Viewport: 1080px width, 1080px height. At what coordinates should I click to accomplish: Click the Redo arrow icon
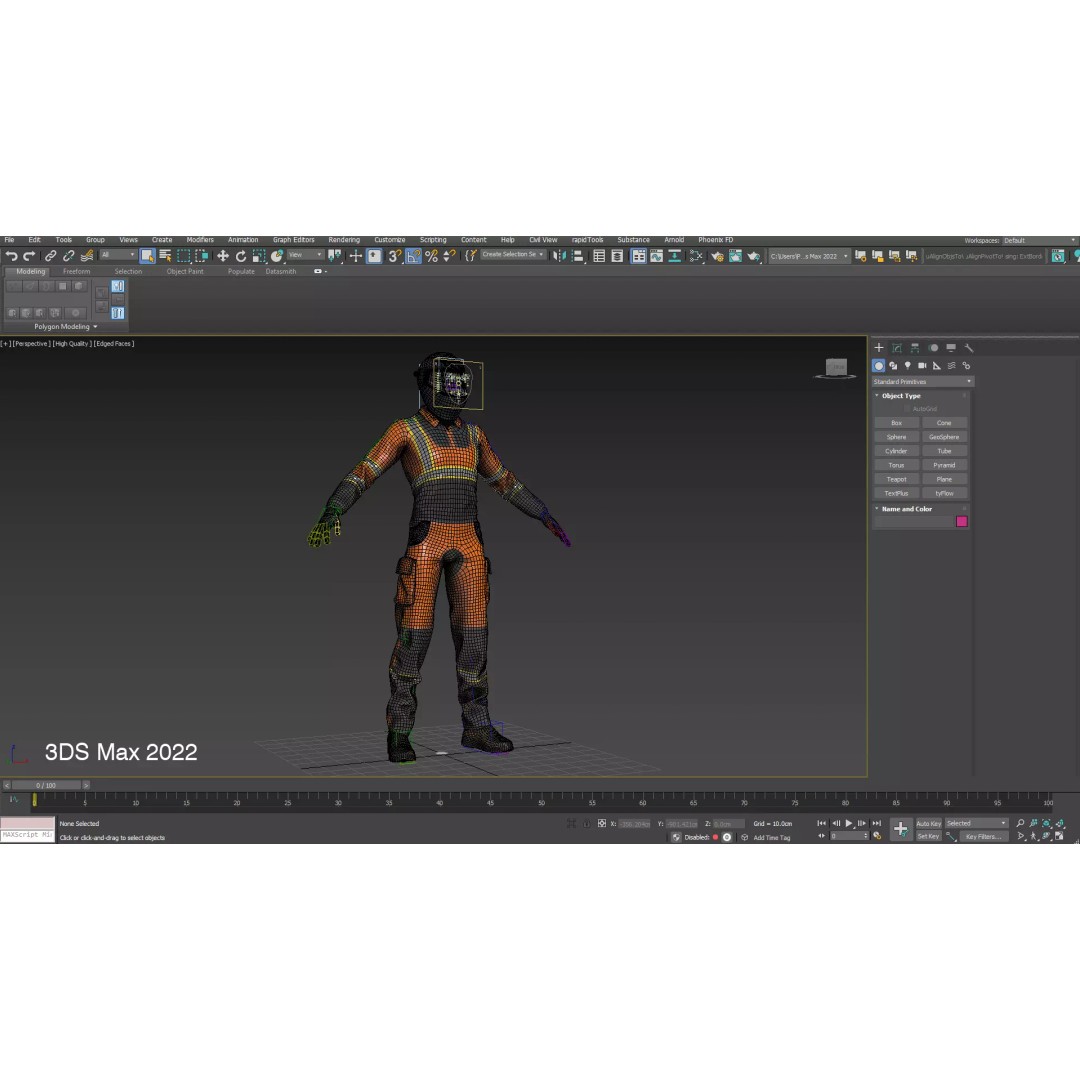29,256
